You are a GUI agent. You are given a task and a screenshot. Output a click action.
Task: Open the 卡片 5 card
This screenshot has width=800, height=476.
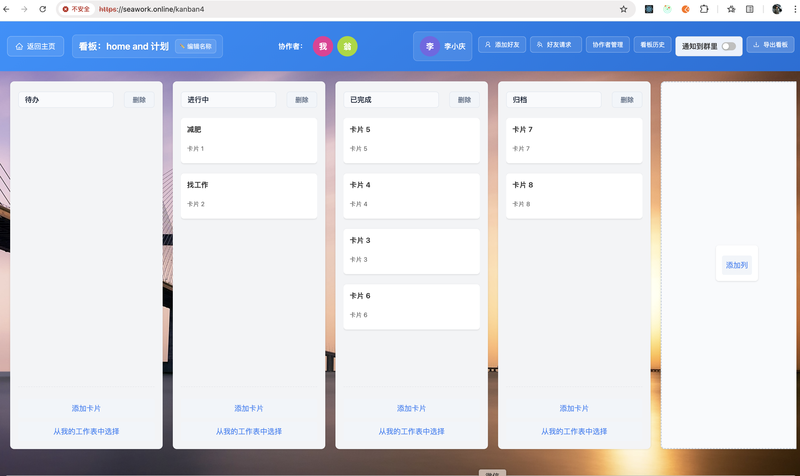[412, 140]
